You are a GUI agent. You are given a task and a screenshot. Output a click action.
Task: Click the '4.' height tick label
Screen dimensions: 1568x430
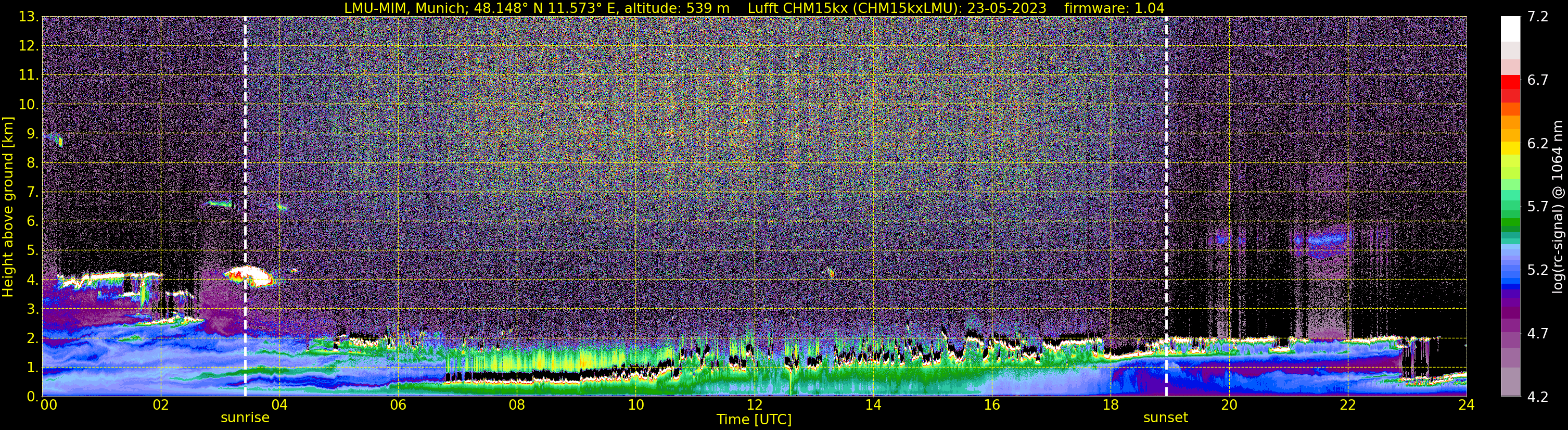pyautogui.click(x=33, y=280)
